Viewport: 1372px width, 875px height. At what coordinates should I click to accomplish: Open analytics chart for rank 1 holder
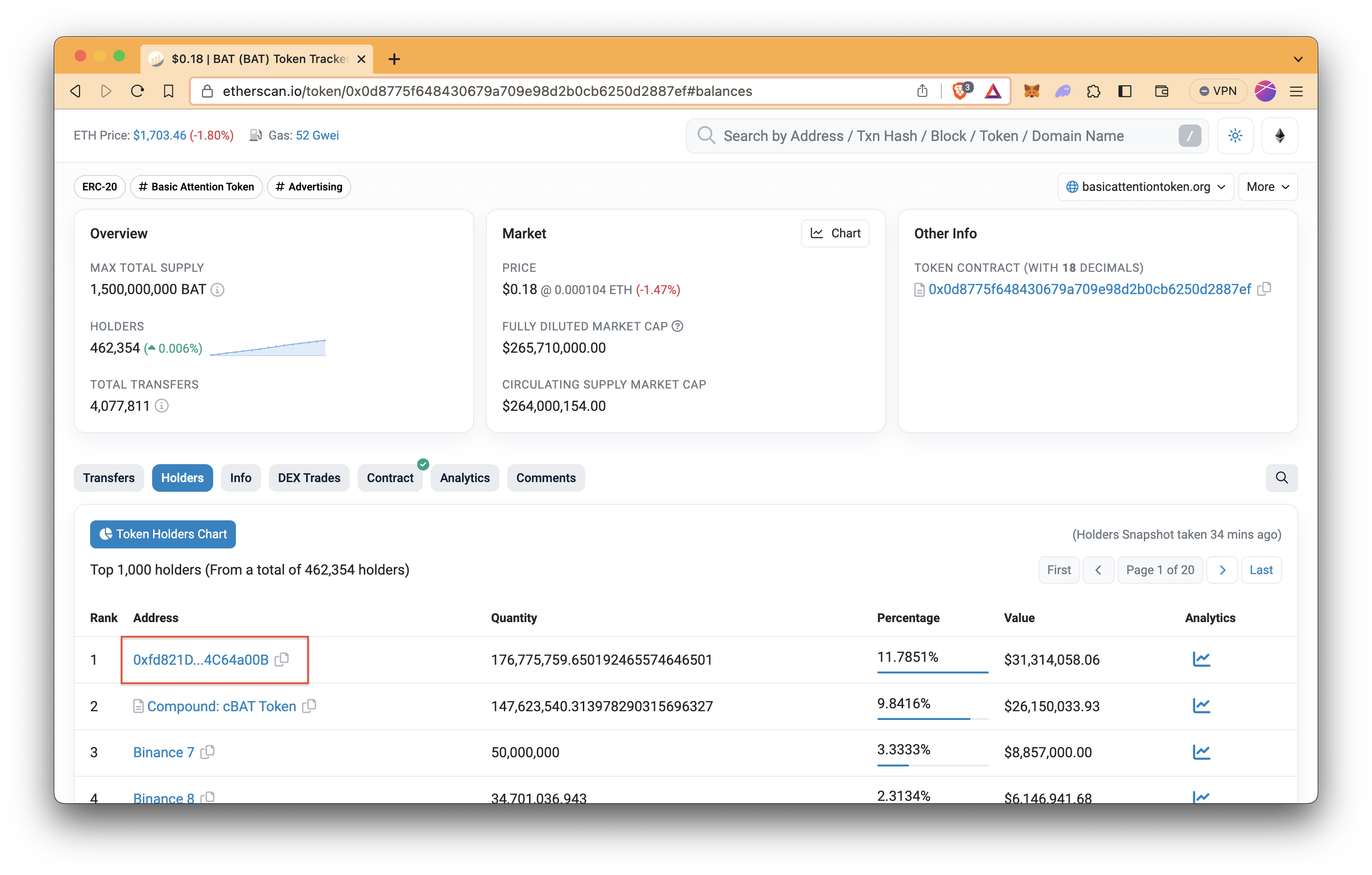coord(1201,660)
